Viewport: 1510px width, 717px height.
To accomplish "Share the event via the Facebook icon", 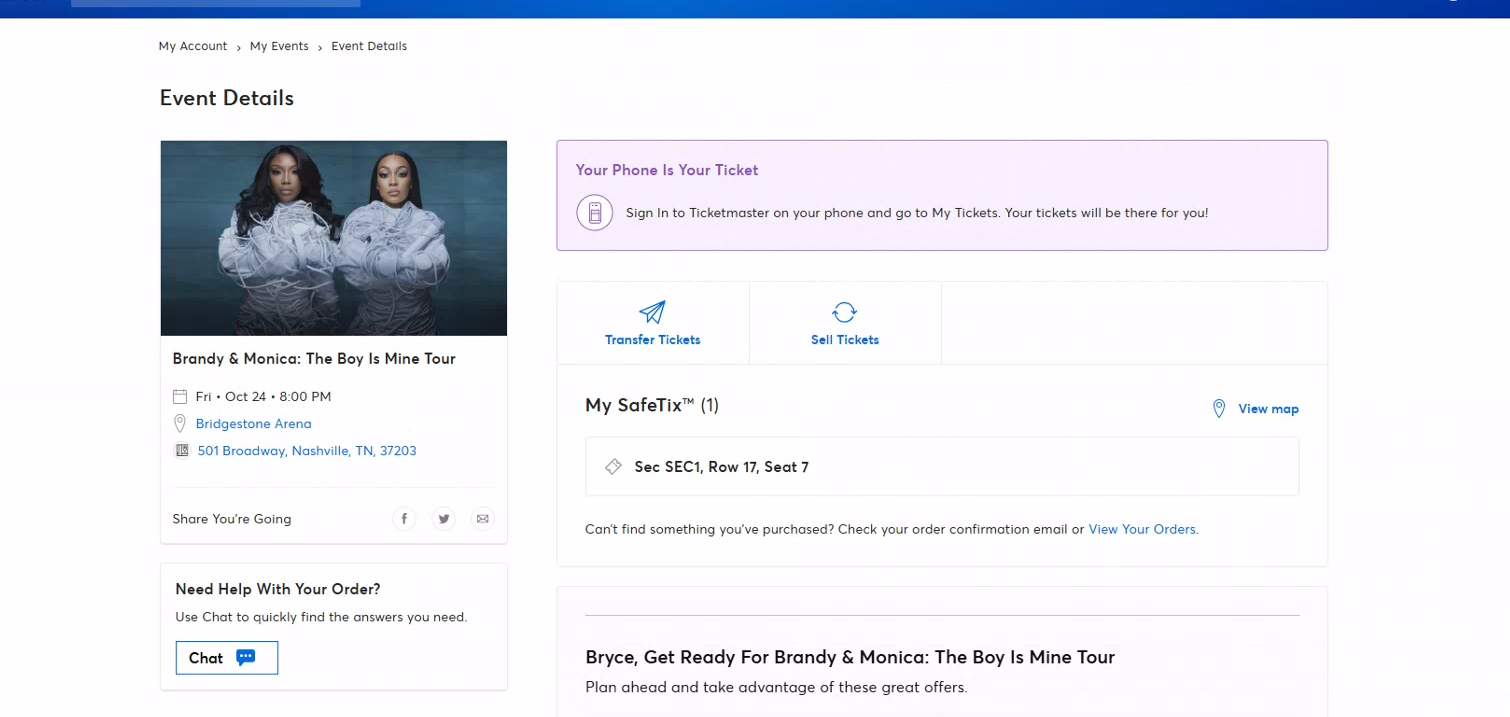I will point(405,519).
